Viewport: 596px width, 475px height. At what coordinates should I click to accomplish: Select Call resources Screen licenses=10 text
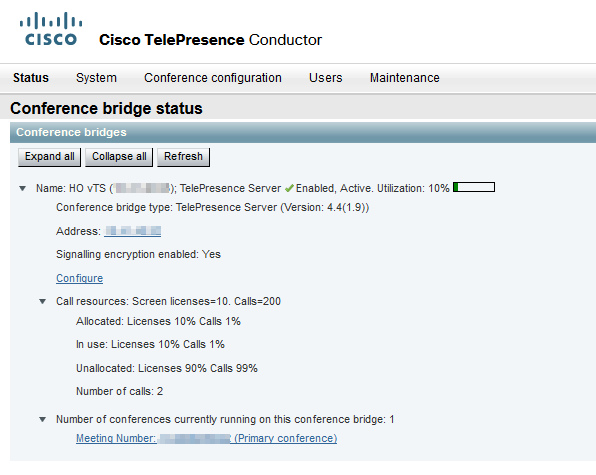pos(168,301)
